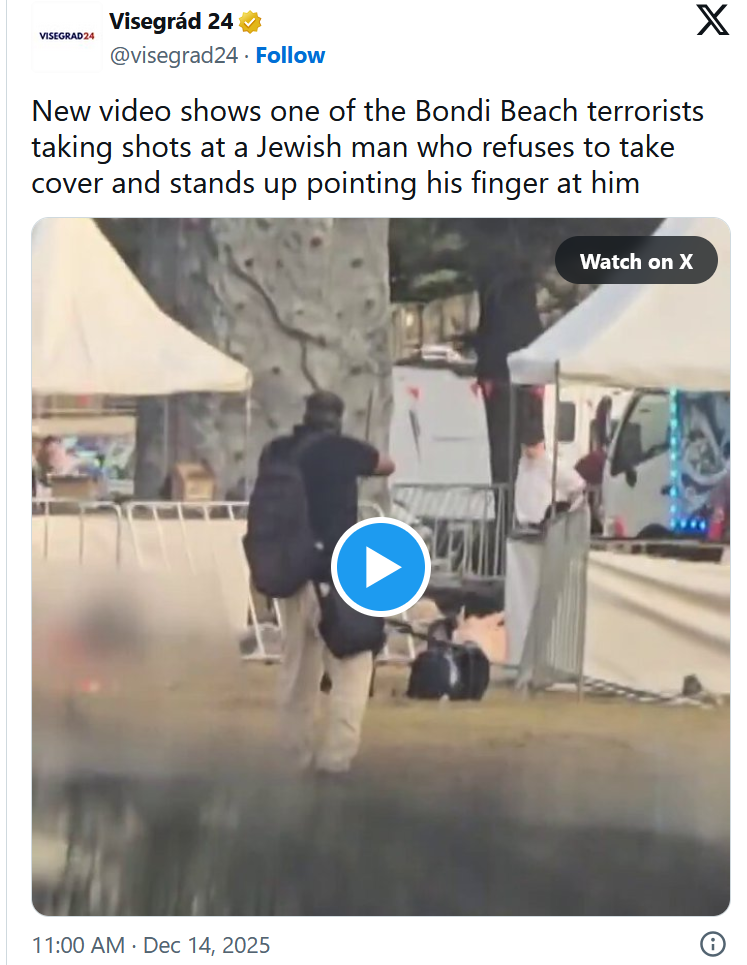Open the 11:00 AM · Dec 14, 2025 timestamp

tap(151, 945)
